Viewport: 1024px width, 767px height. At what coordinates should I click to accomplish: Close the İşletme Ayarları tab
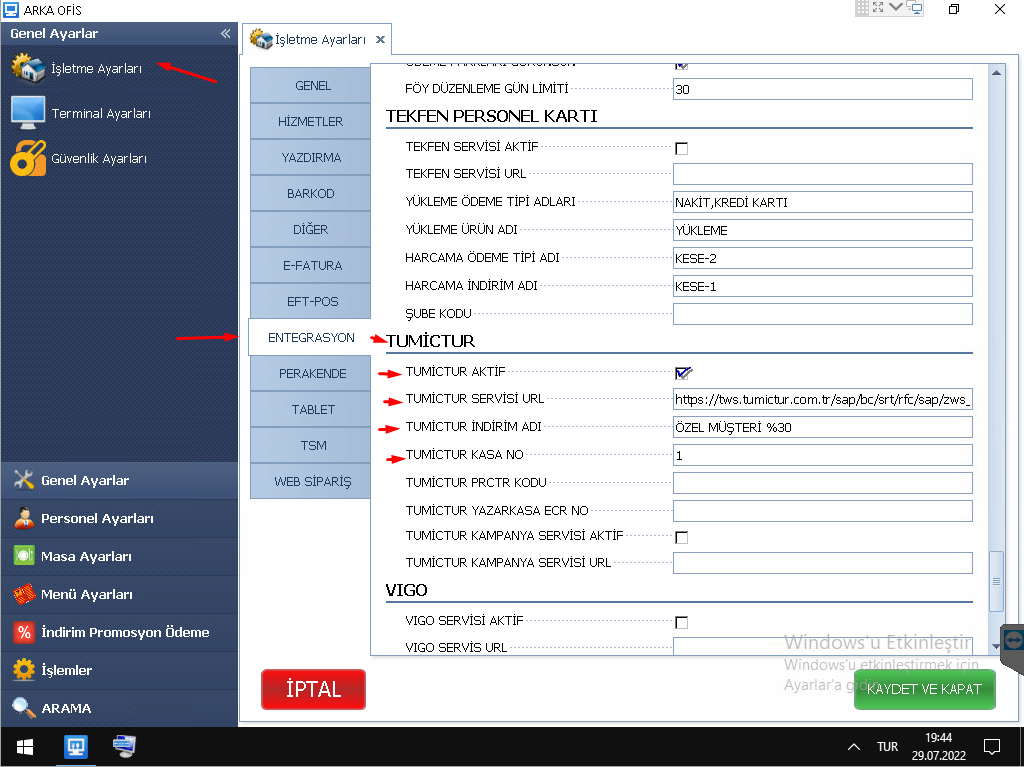380,40
